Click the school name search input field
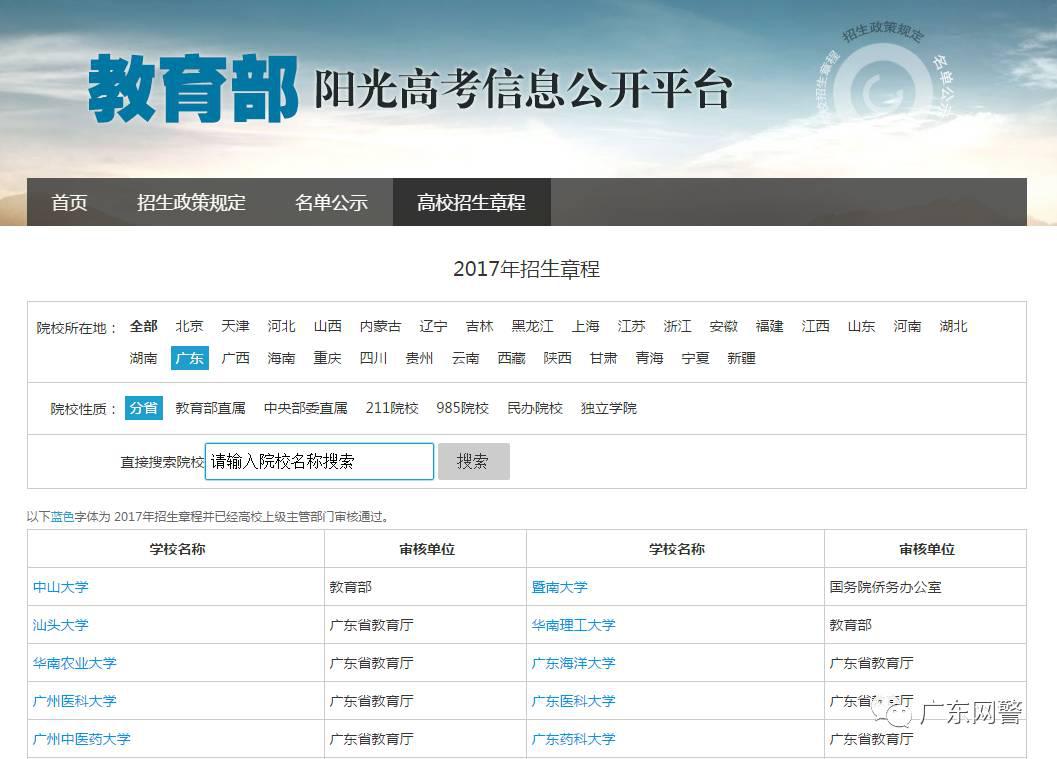The width and height of the screenshot is (1057, 759). 319,462
